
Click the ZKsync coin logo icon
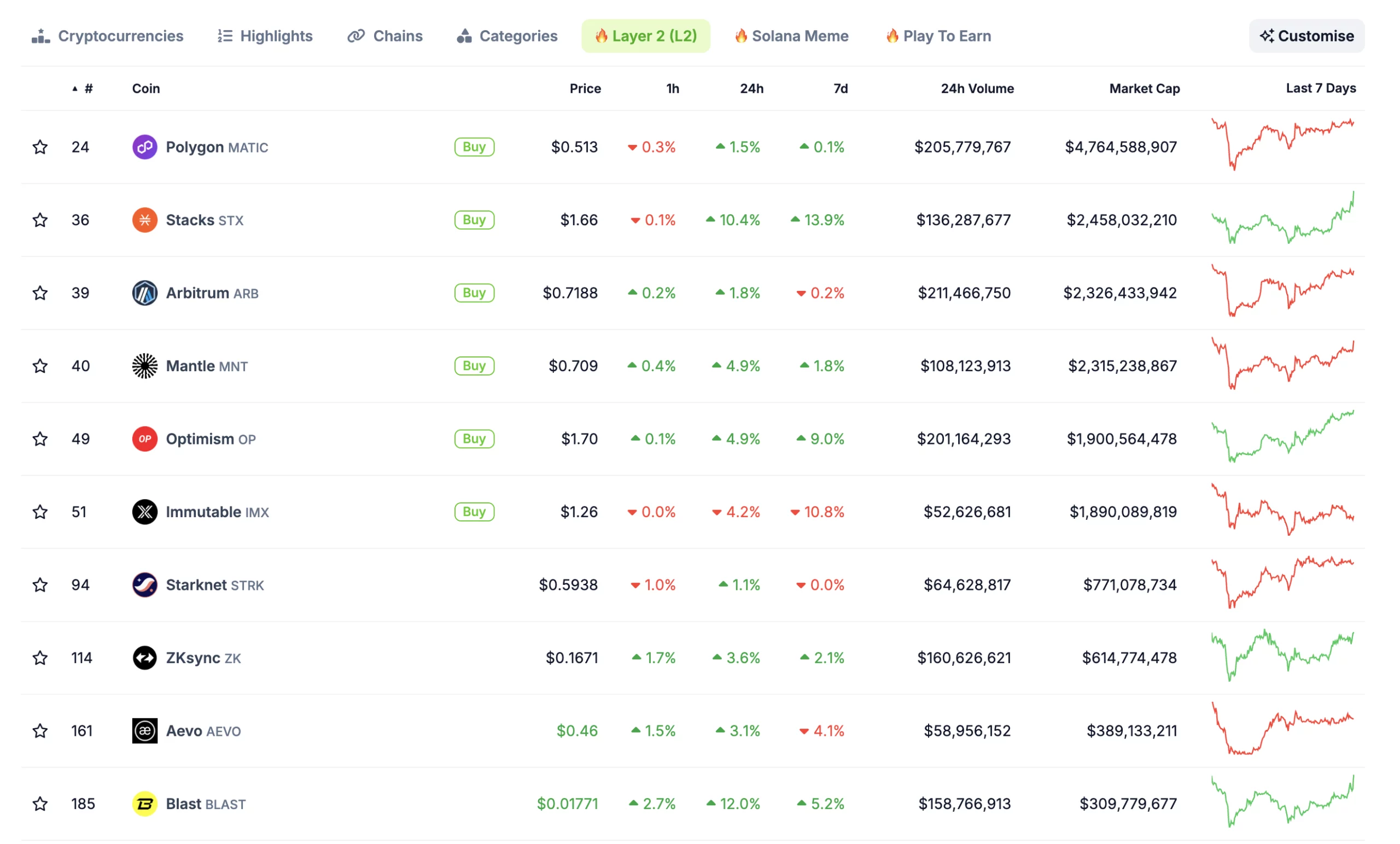click(x=145, y=658)
